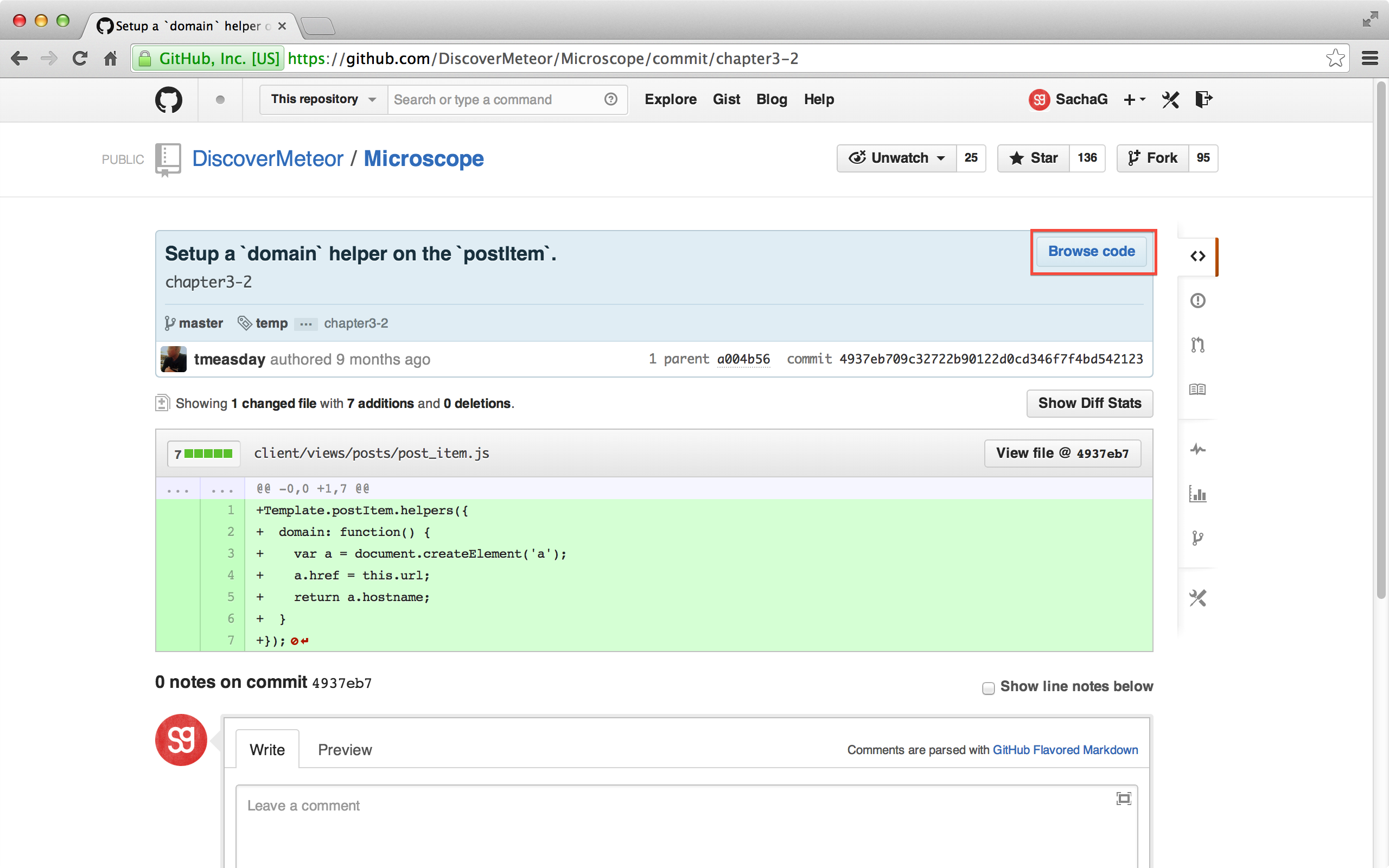Click the Browse code button
1389x868 pixels.
(x=1091, y=251)
